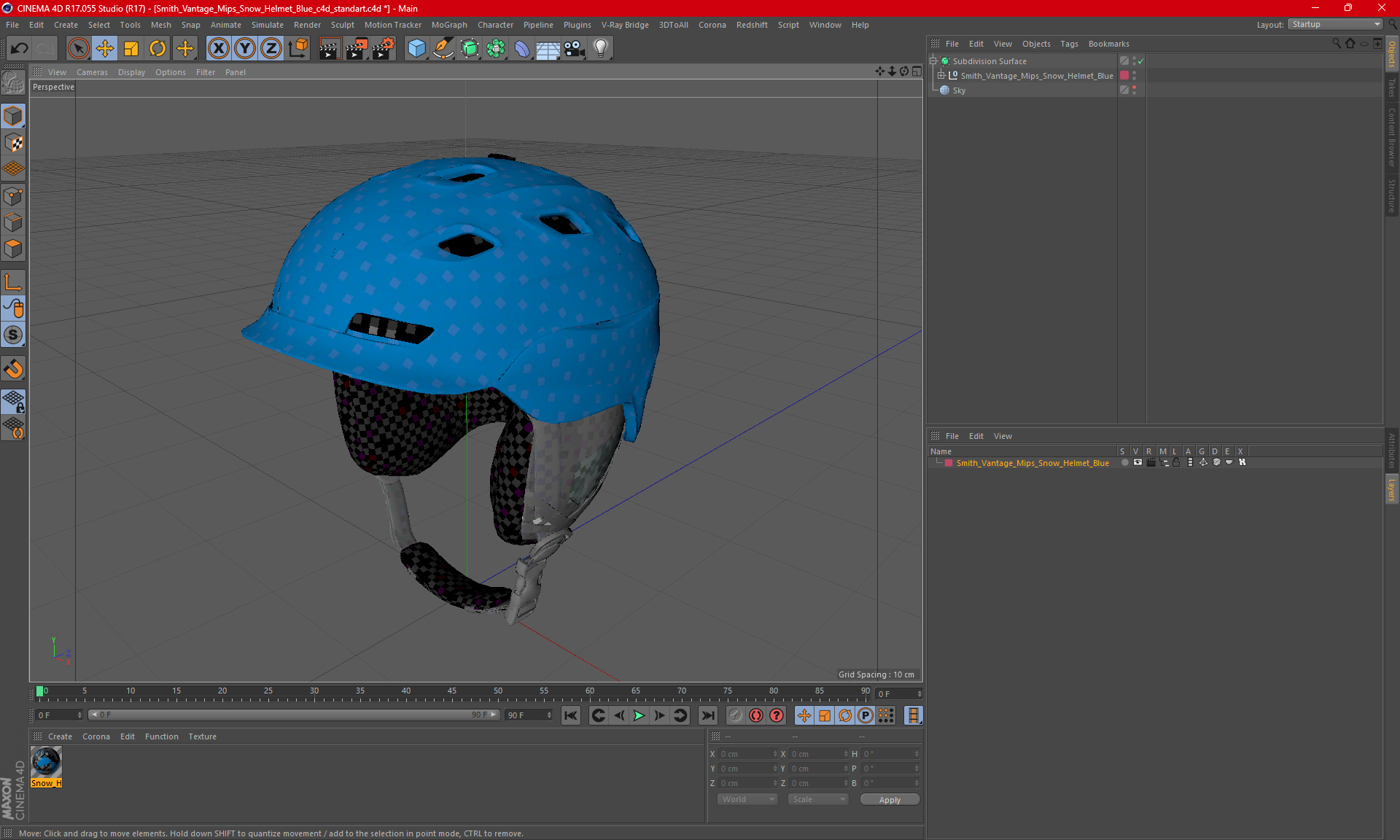Click the X position input field
The width and height of the screenshot is (1400, 840).
(749, 754)
